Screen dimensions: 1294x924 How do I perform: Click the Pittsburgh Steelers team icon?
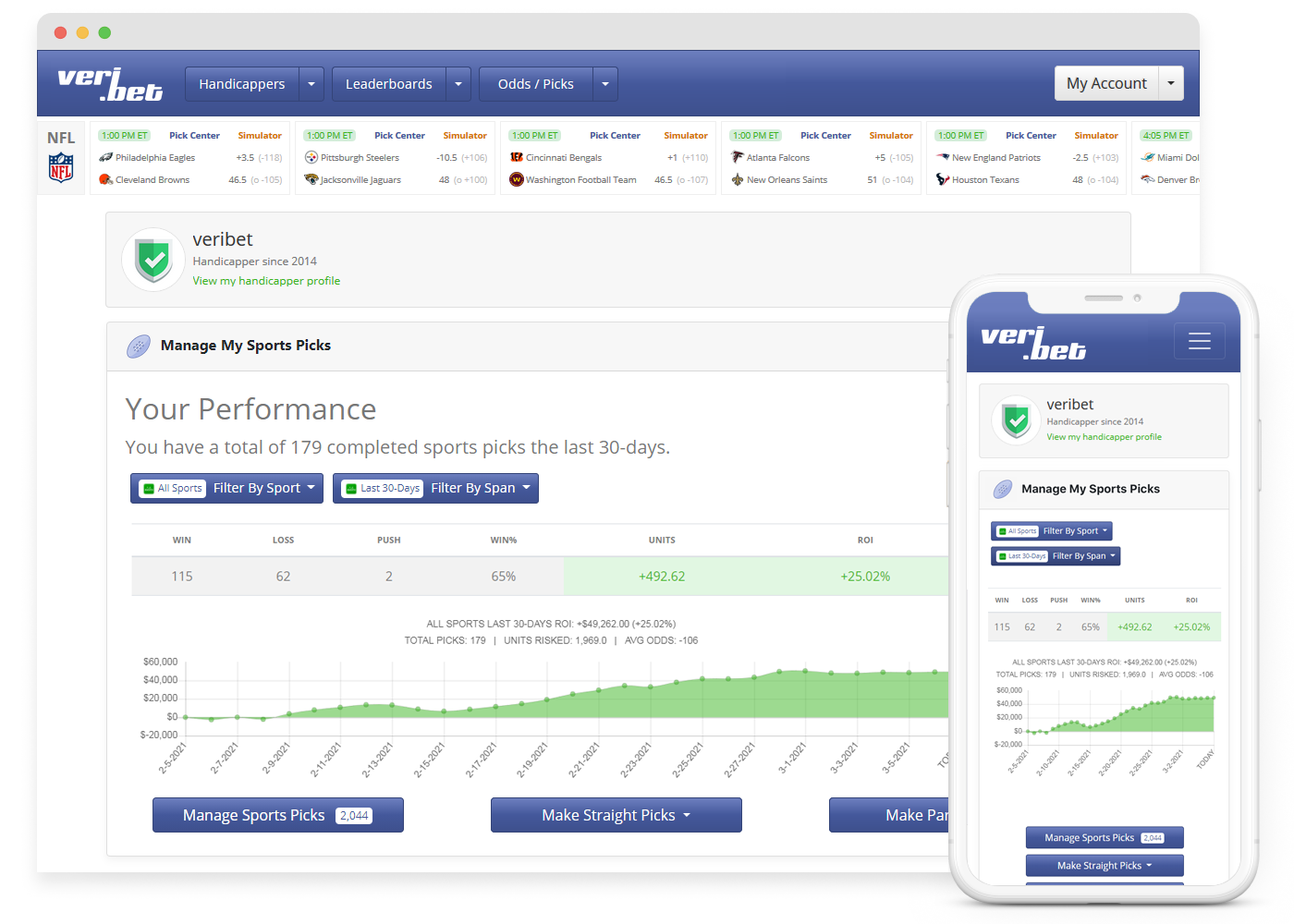pyautogui.click(x=311, y=158)
